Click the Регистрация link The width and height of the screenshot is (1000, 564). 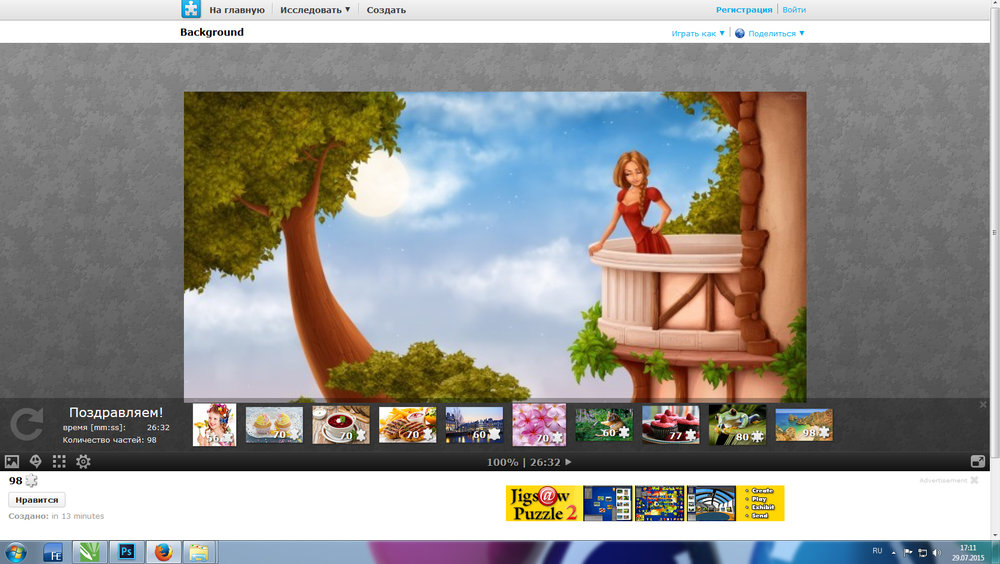click(744, 10)
